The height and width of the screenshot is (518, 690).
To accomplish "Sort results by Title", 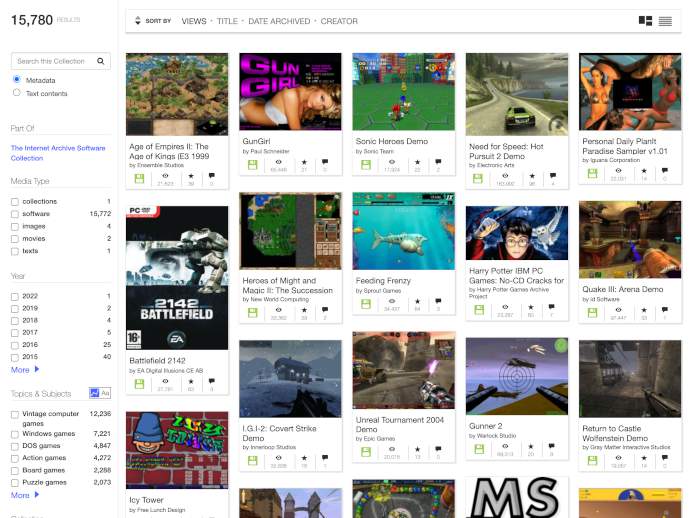I will point(227,21).
